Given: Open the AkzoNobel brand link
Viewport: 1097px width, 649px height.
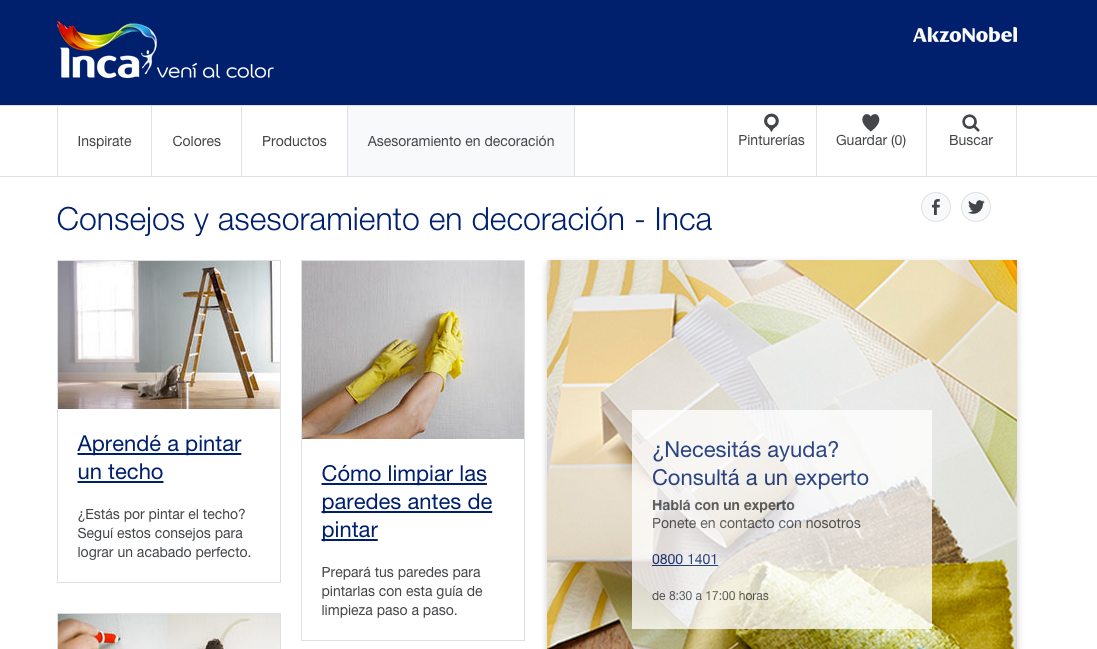Looking at the screenshot, I should click(965, 35).
